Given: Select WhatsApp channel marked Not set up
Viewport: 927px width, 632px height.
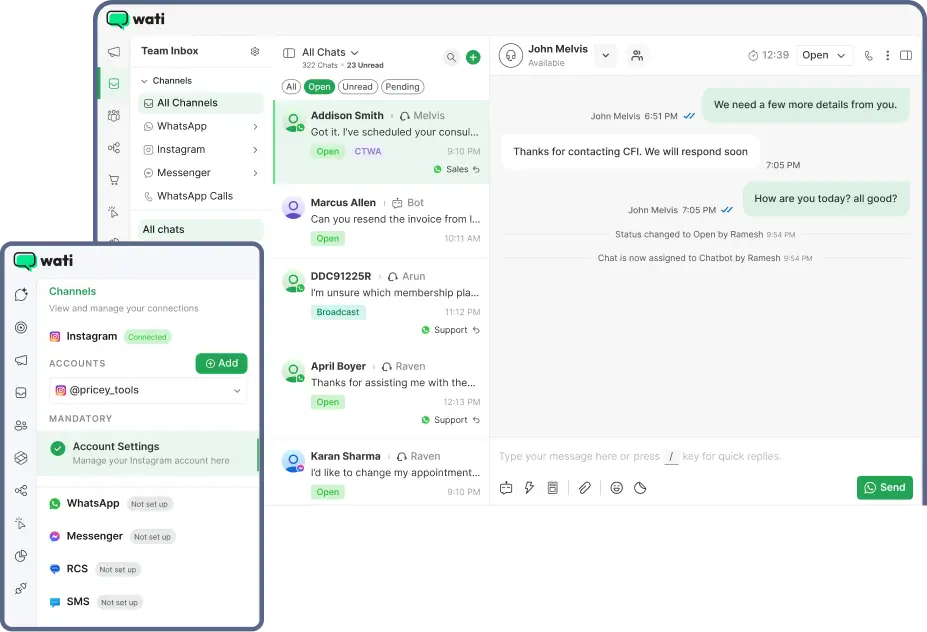Looking at the screenshot, I should pos(111,504).
